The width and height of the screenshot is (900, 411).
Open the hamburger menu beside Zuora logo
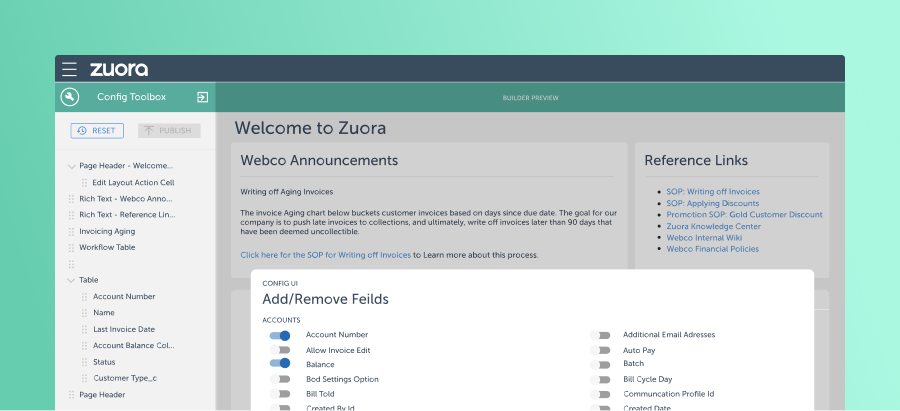tap(69, 69)
